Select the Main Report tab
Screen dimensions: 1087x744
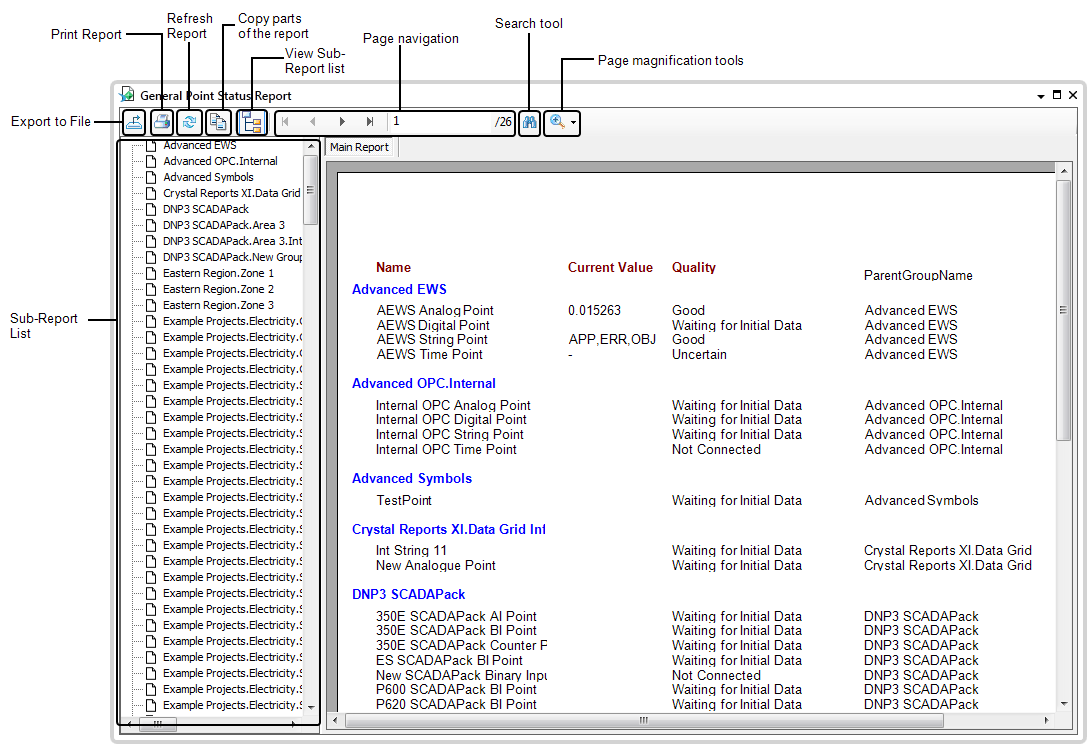pos(360,147)
